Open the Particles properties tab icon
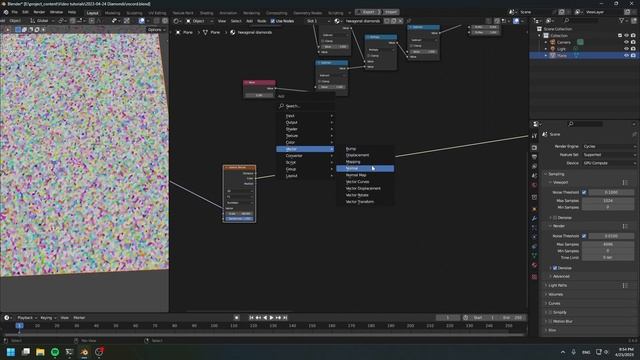 tap(534, 228)
